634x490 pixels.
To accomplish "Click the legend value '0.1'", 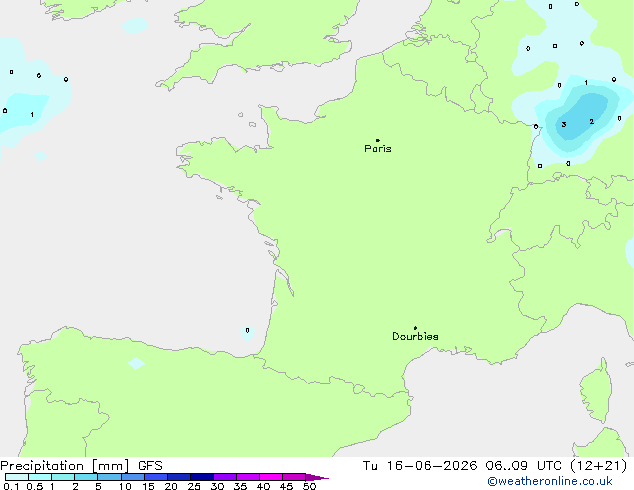I will pos(11,486).
